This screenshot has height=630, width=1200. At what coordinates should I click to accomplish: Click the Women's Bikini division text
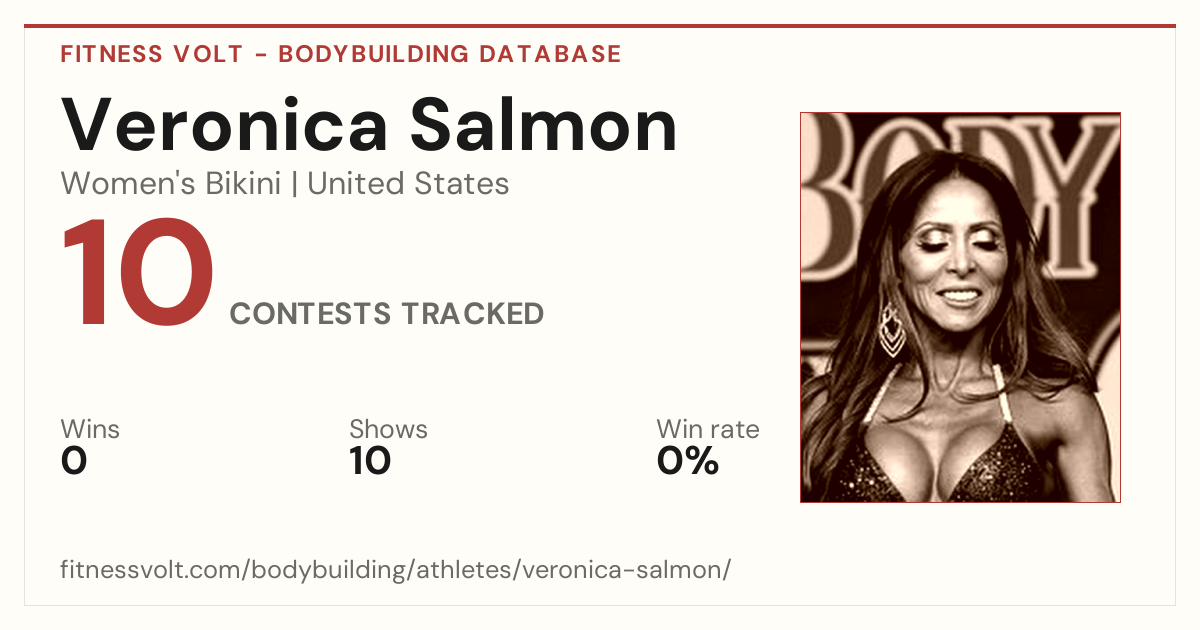pyautogui.click(x=171, y=184)
